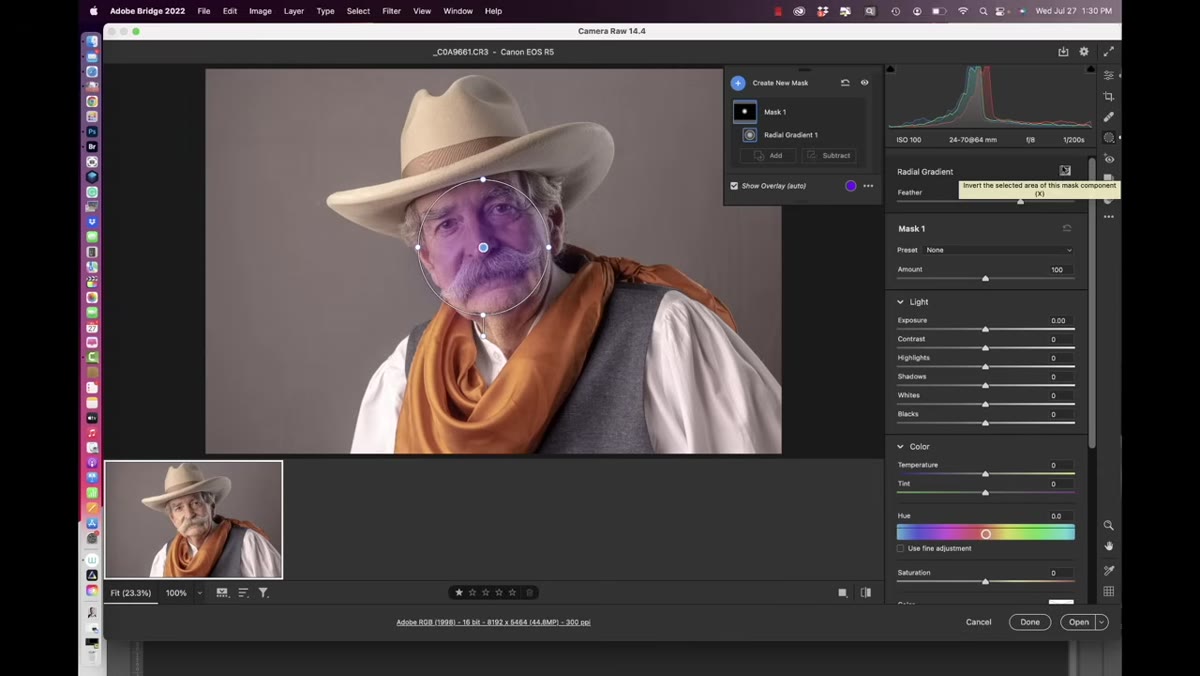Click the Feather slider handle
1200x676 pixels.
click(x=1020, y=201)
